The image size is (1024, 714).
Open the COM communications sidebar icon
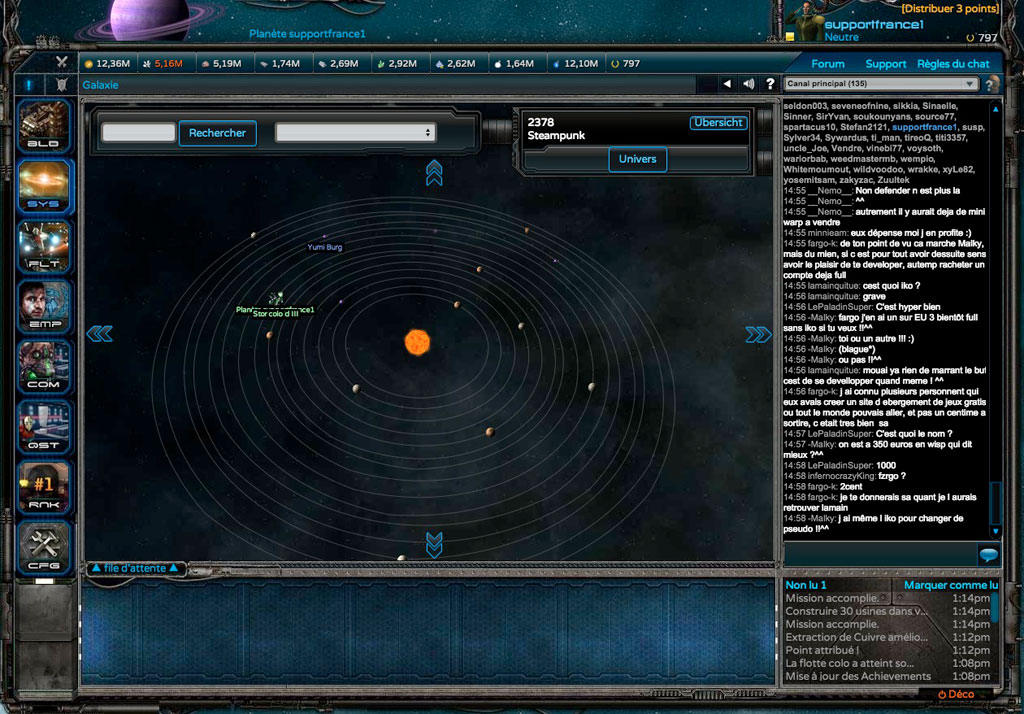click(44, 367)
